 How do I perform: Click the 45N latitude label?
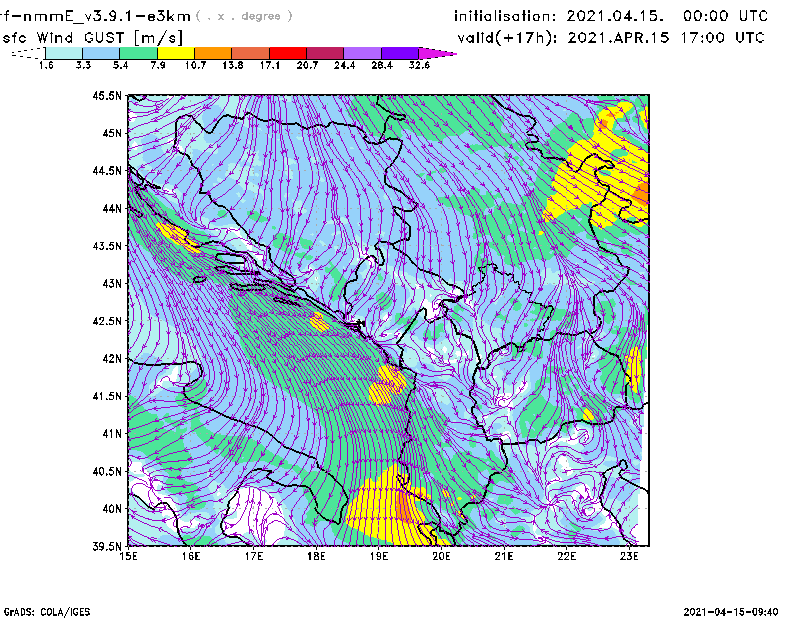point(112,133)
